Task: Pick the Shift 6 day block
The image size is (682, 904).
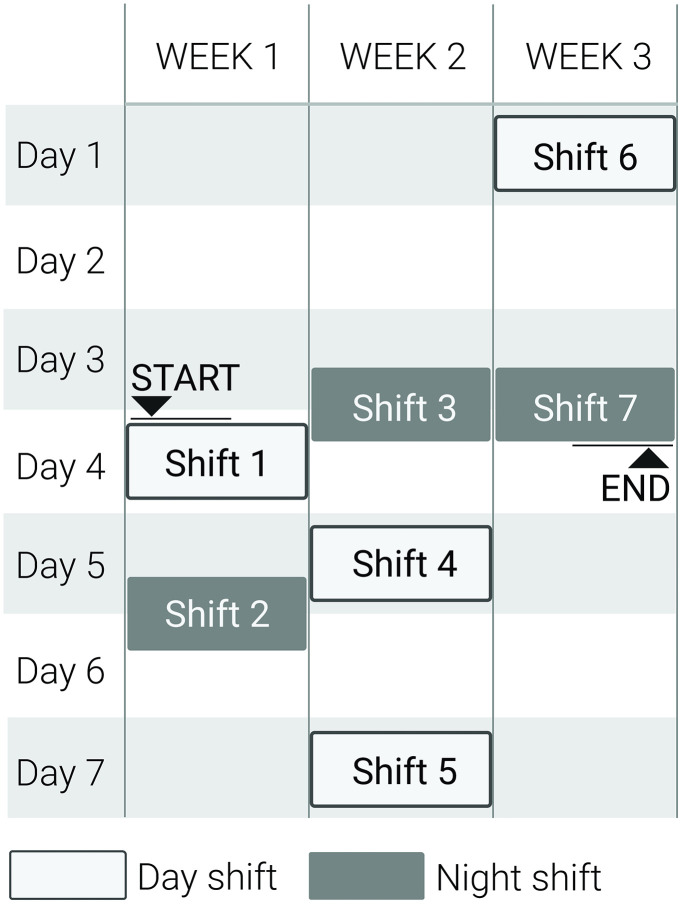Action: (x=585, y=153)
